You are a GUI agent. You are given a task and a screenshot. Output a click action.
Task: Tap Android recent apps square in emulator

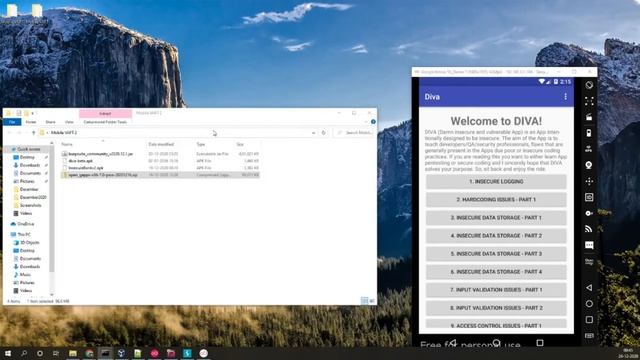tap(540, 343)
